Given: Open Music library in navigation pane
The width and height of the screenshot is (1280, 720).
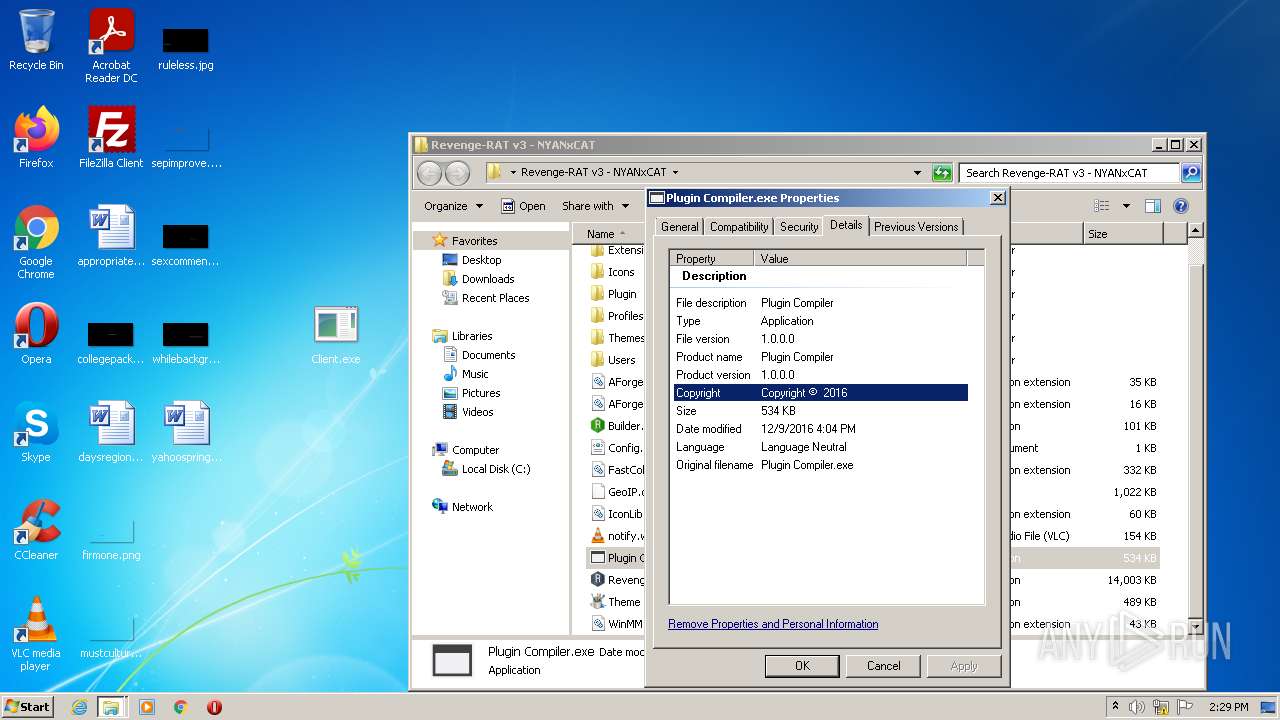Looking at the screenshot, I should pyautogui.click(x=475, y=374).
